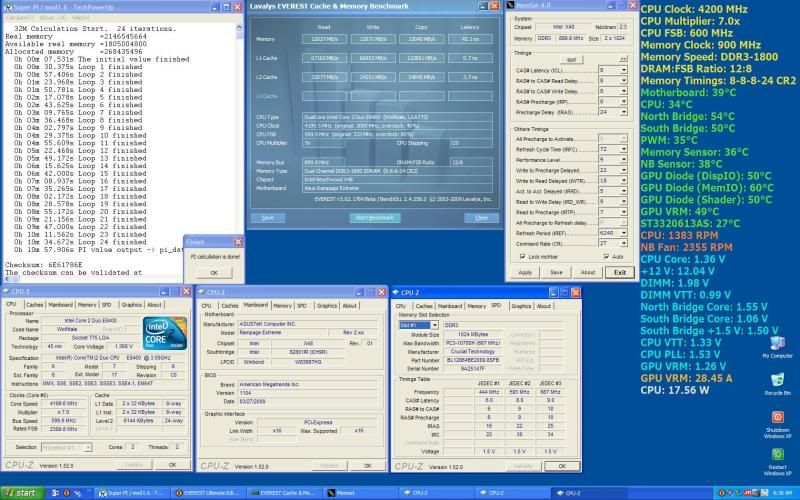Open the Act. to Act. Delayed (tRRD) dropdown

(623, 191)
